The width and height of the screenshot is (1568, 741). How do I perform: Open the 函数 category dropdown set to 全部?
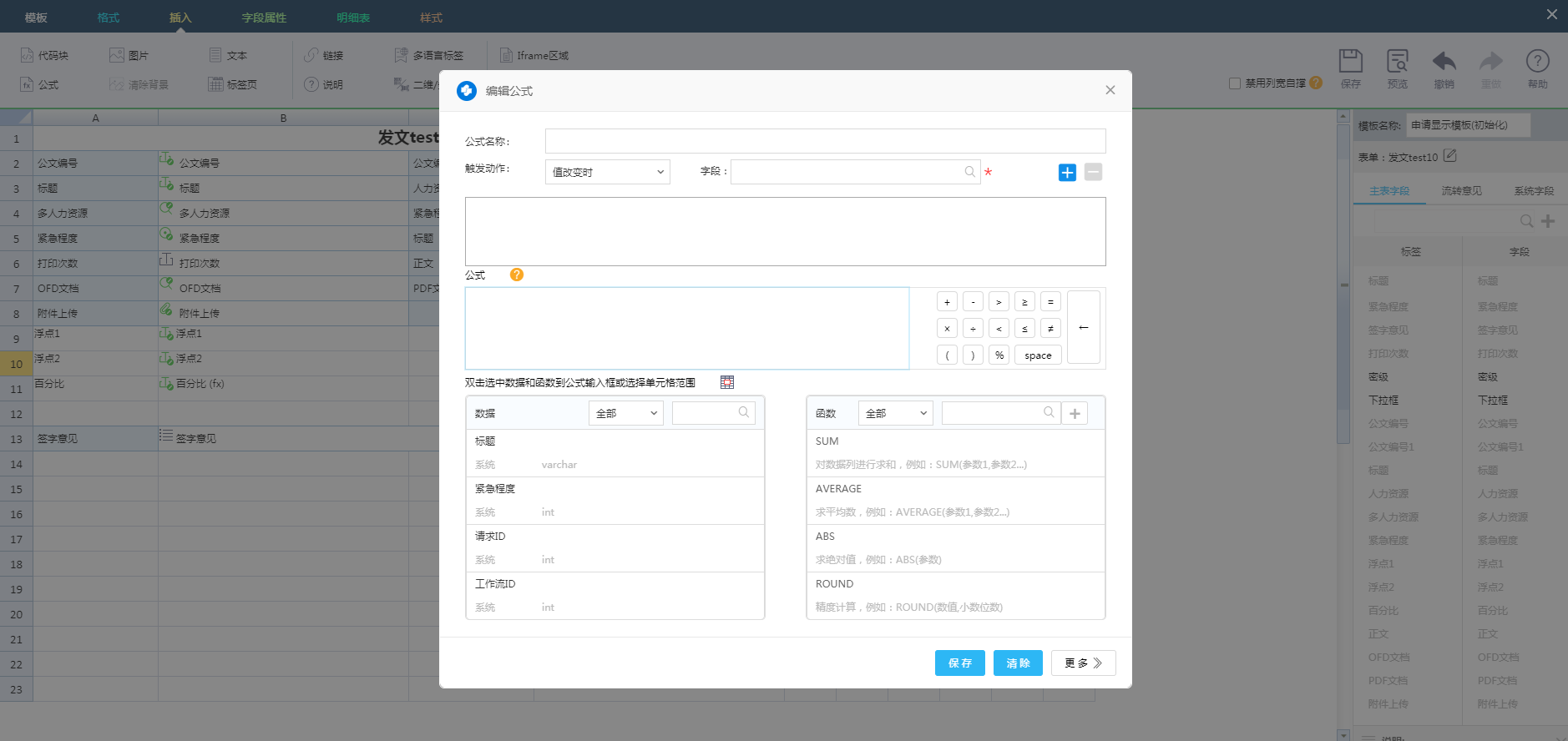(x=895, y=413)
